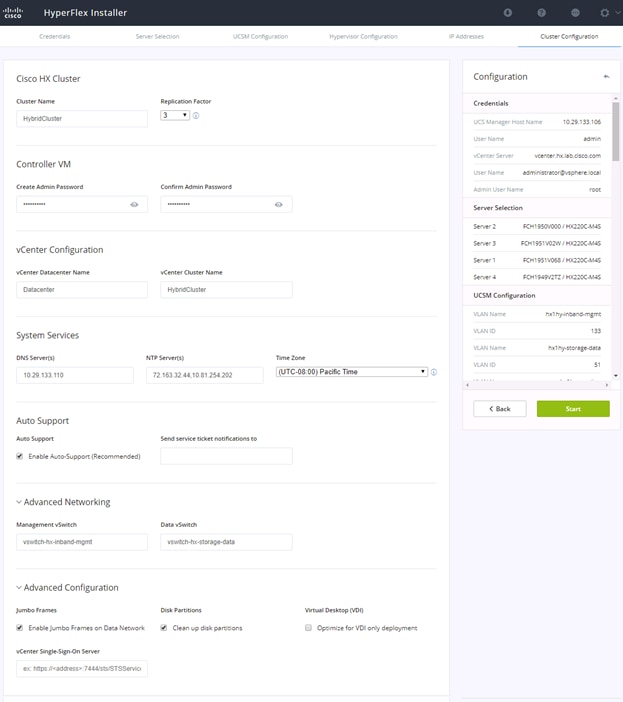Image resolution: width=623 pixels, height=702 pixels.
Task: Open the Time Zone dropdown
Action: (352, 372)
